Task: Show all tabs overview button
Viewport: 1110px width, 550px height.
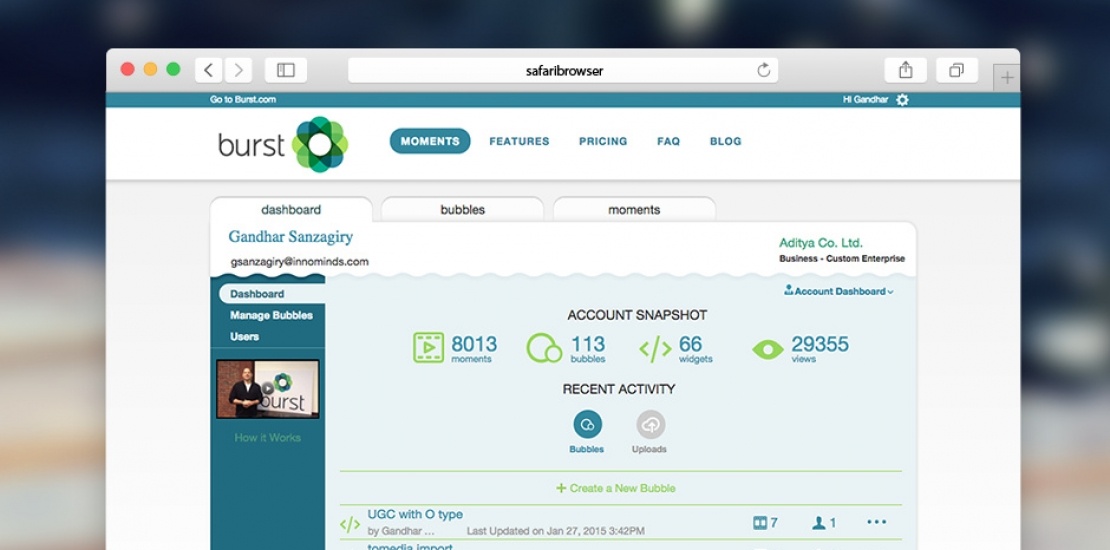Action: click(x=956, y=70)
